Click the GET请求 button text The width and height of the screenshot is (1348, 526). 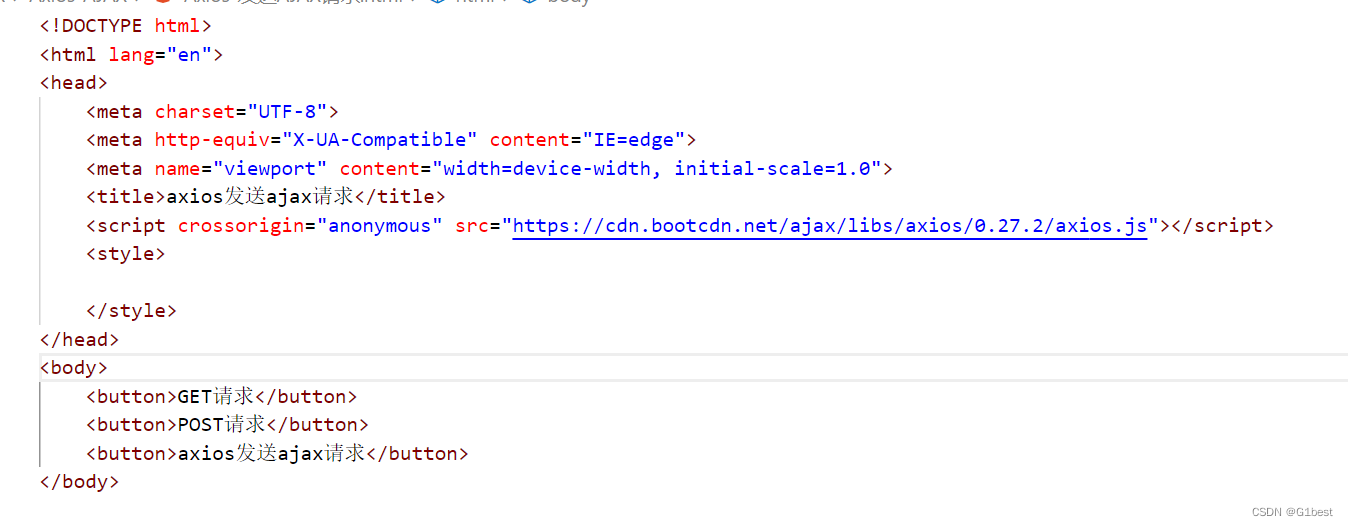215,397
